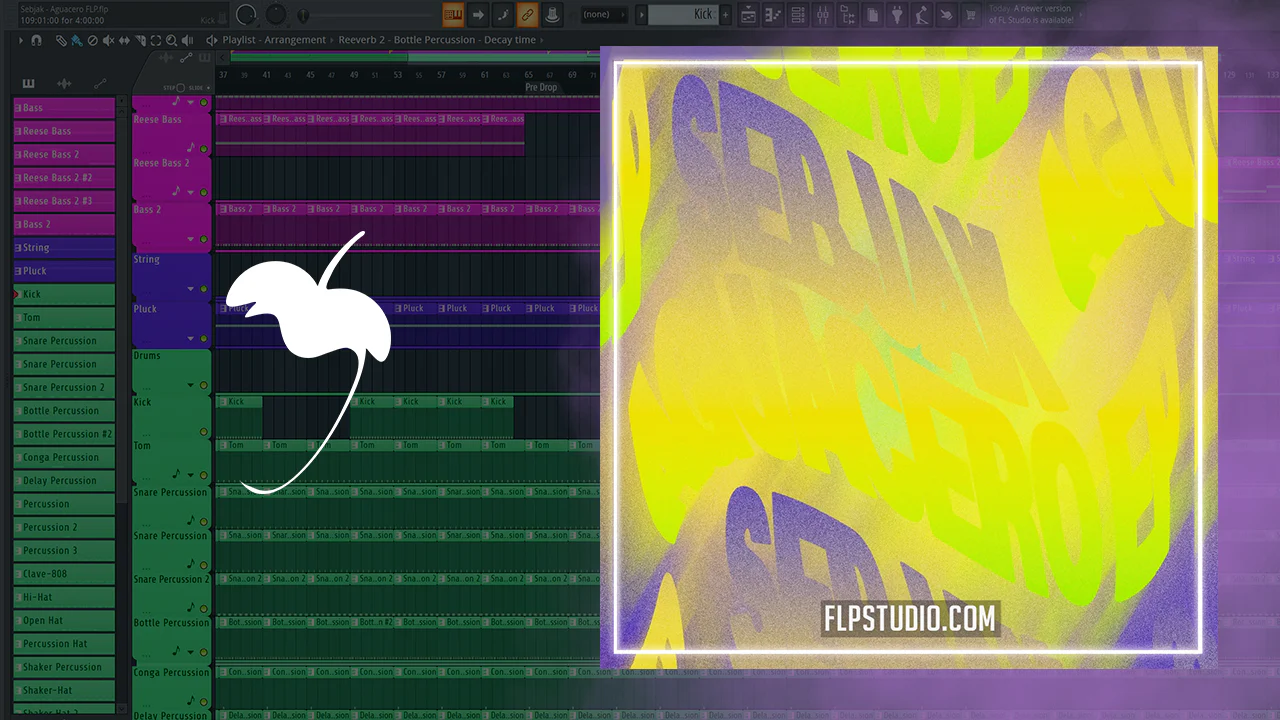Select the Tom pattern in picker
This screenshot has width=1280, height=720.
pyautogui.click(x=64, y=317)
